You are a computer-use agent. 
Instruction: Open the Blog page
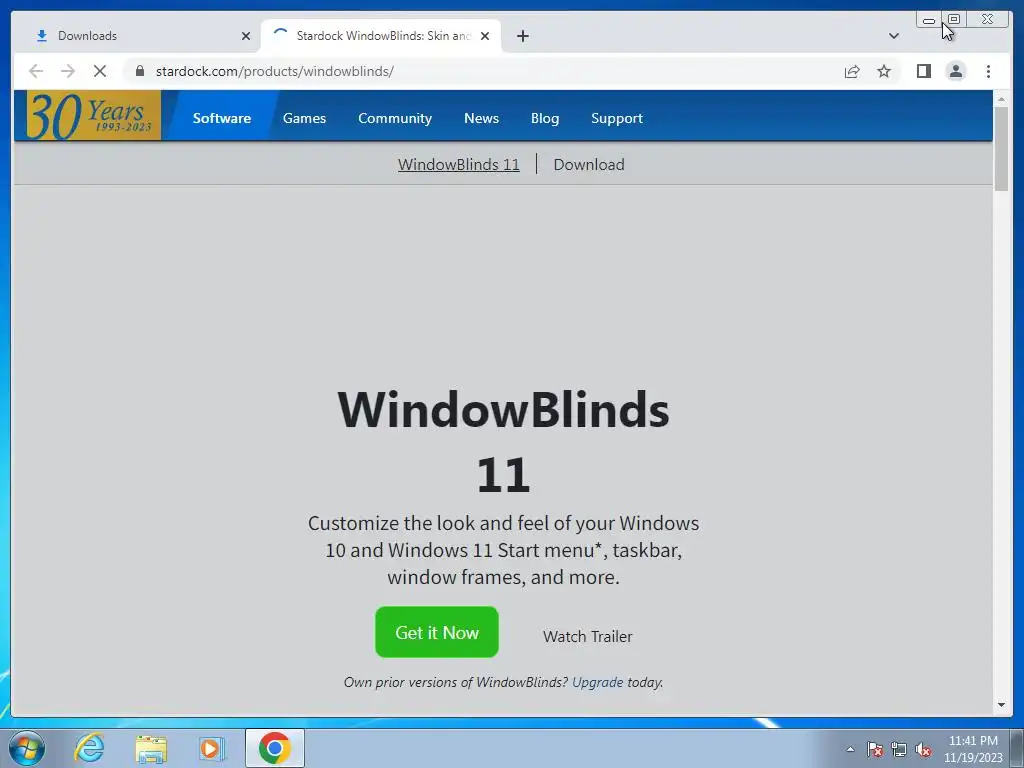545,118
